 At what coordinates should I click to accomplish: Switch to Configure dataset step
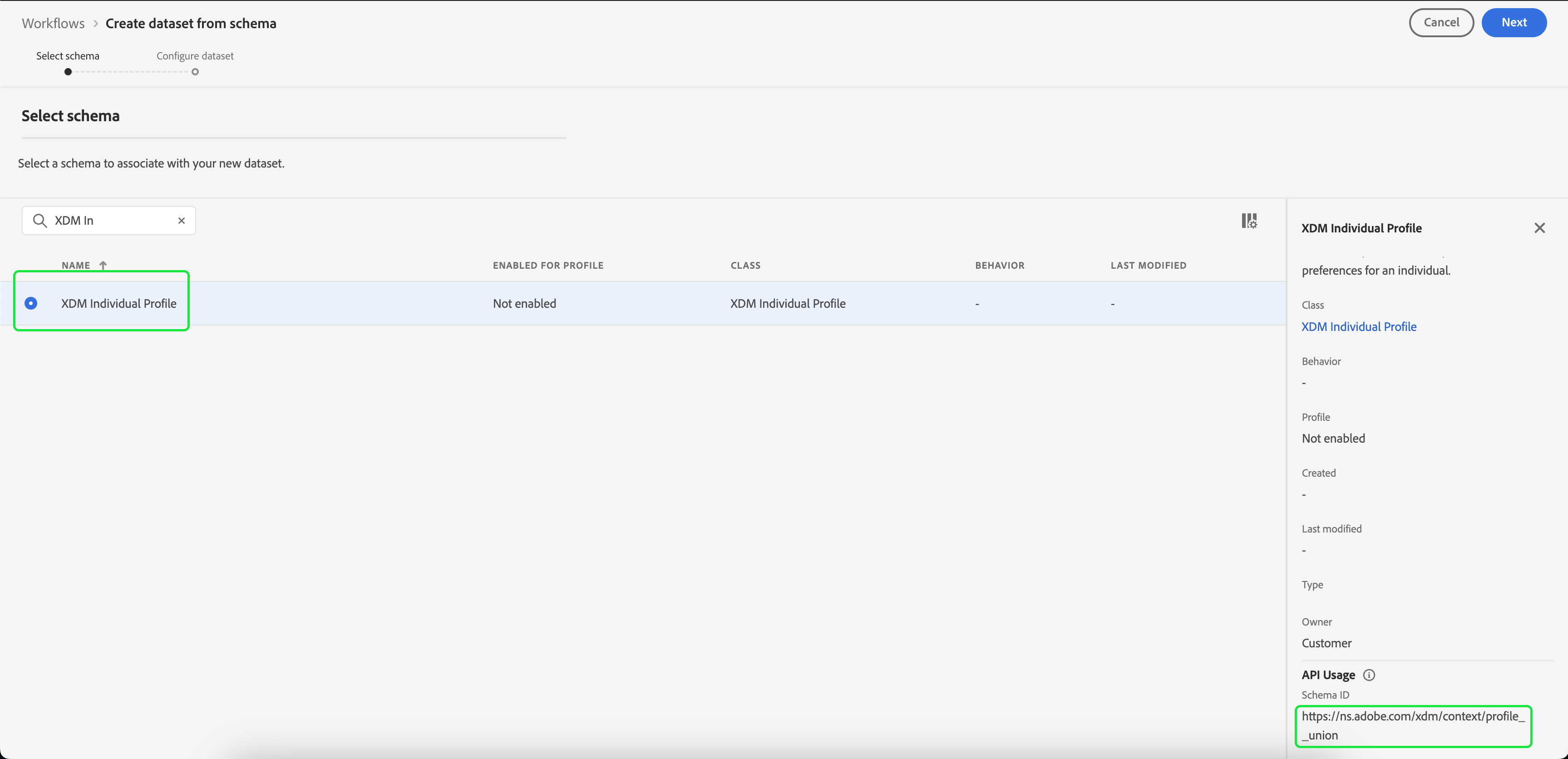pyautogui.click(x=195, y=56)
